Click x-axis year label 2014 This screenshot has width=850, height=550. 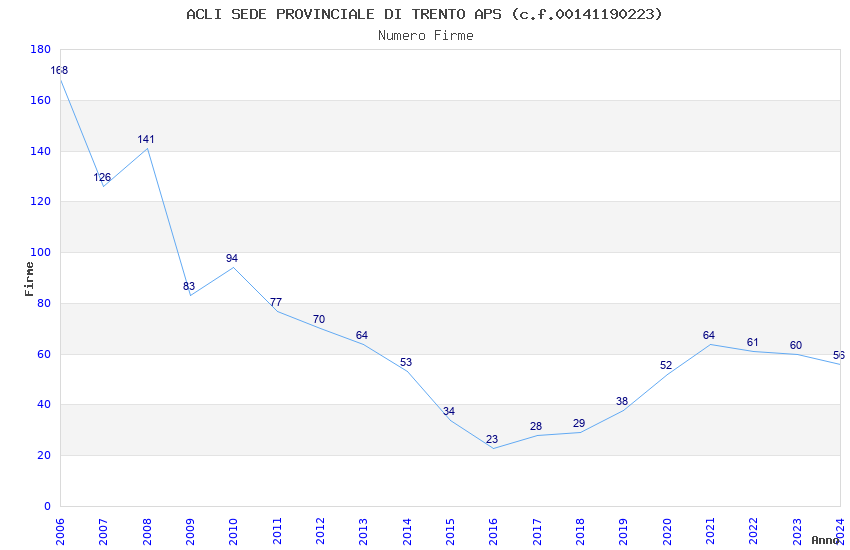[407, 532]
